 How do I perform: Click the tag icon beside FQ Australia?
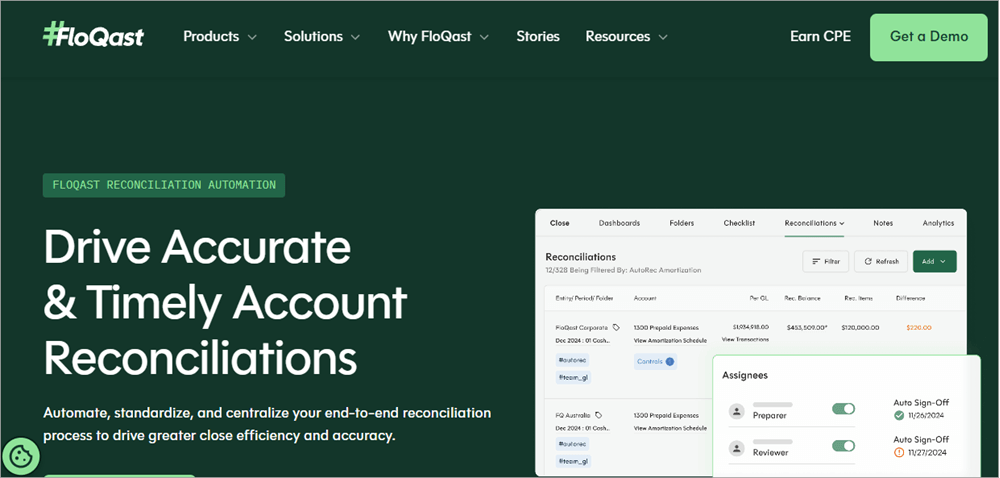(x=598, y=414)
